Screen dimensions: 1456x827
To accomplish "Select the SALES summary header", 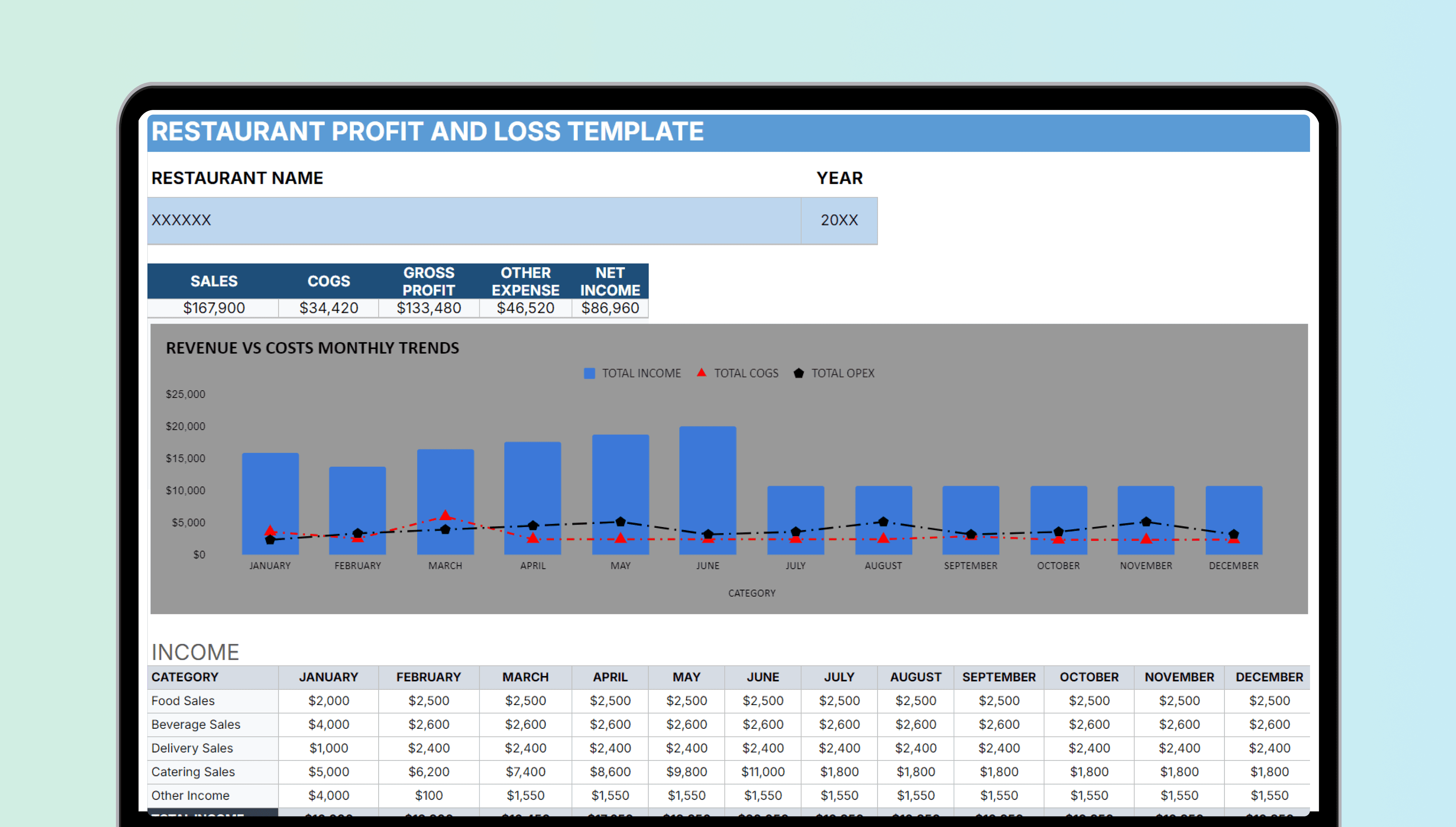I will coord(214,281).
